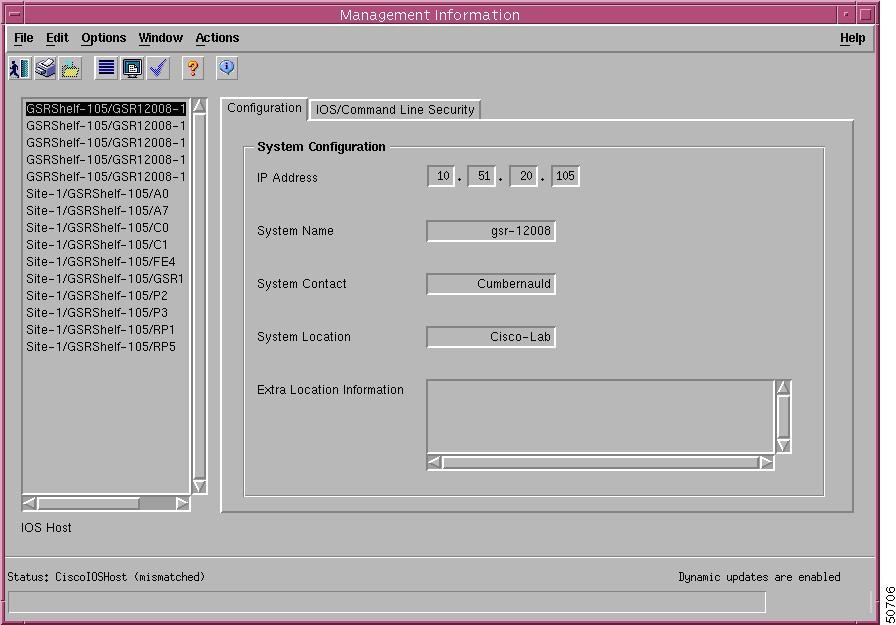
Task: Click the object list scroll left arrow
Action: coord(29,503)
